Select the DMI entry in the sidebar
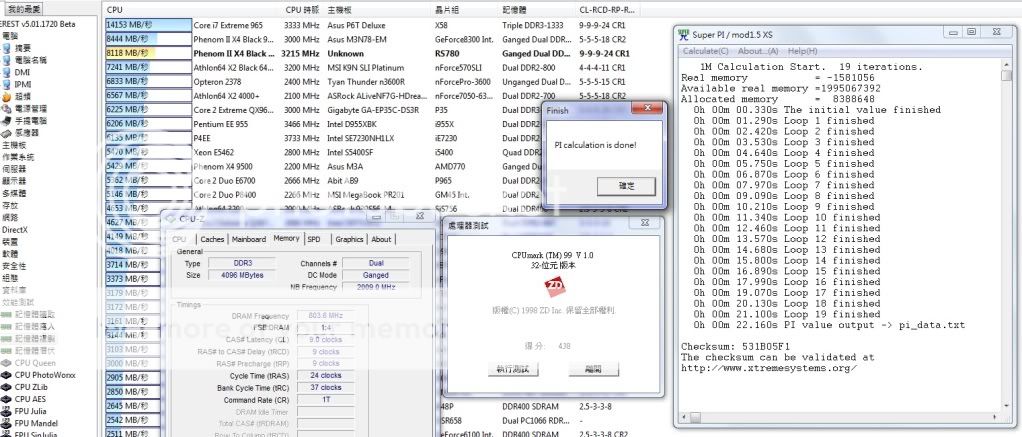Screen dimensions: 1022x437 point(23,71)
